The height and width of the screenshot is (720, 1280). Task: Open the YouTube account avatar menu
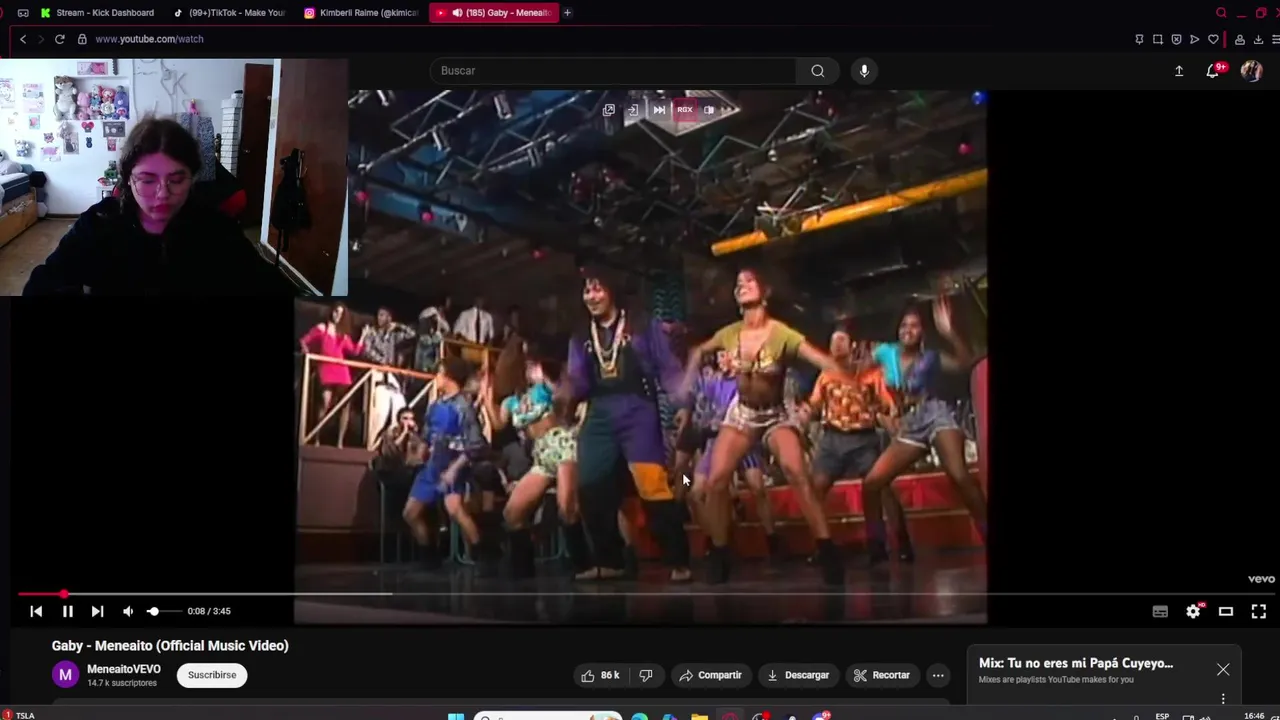coord(1251,71)
